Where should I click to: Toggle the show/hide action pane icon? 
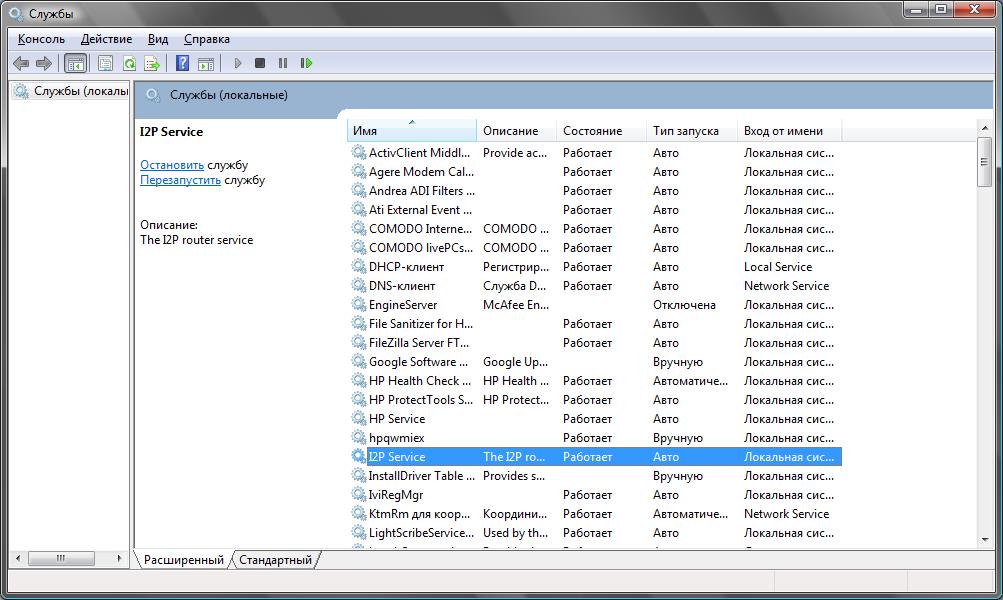[x=206, y=63]
